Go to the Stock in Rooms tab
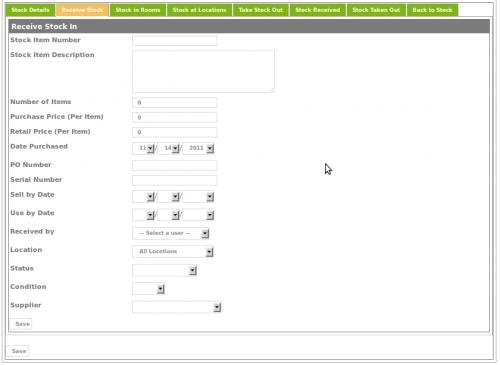The image size is (500, 365). [138, 10]
